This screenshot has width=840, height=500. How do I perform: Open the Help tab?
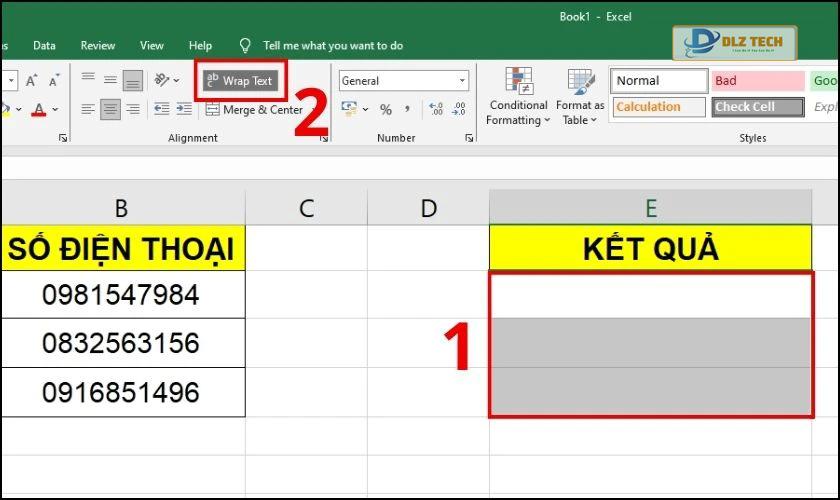(x=200, y=46)
